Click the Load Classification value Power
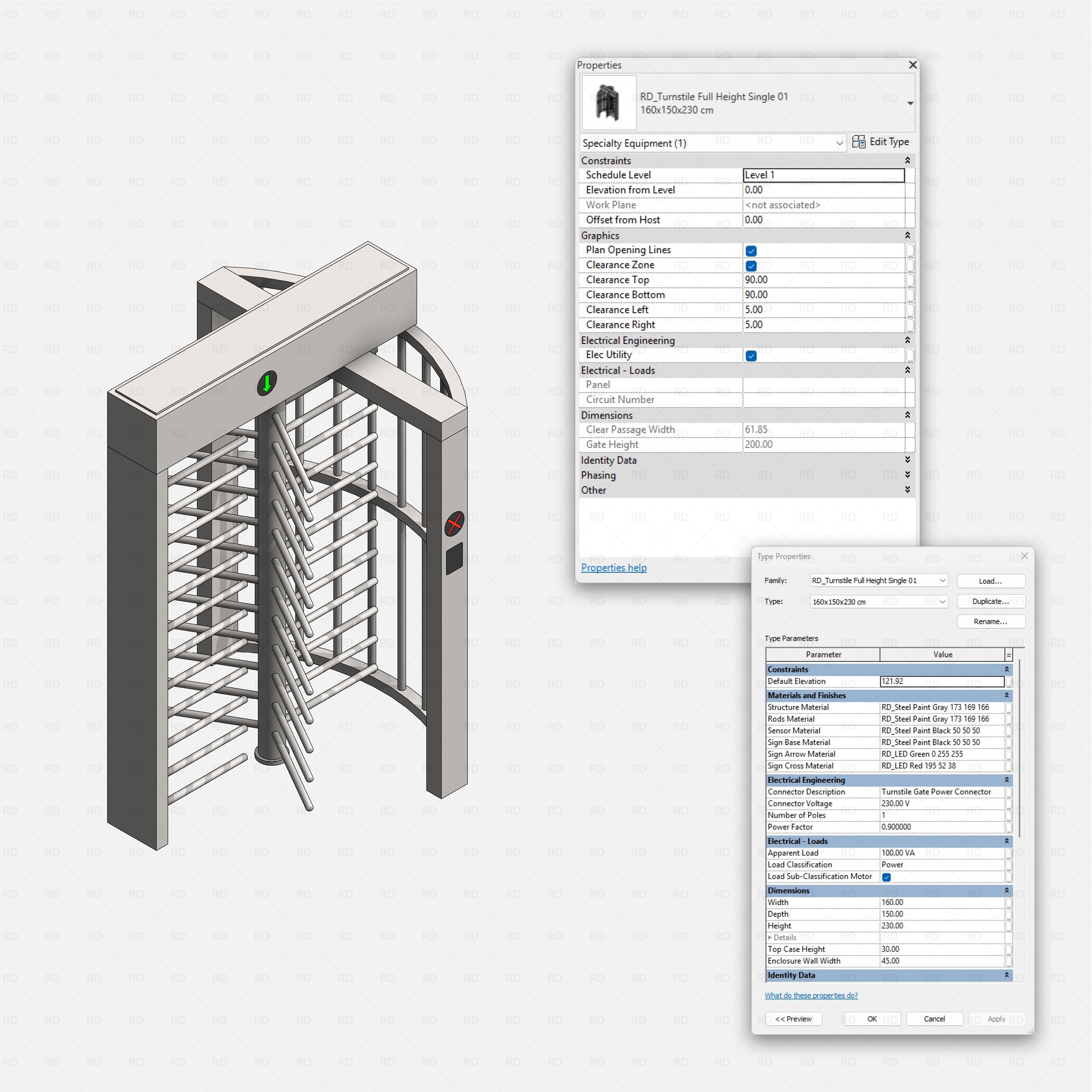 [x=942, y=865]
